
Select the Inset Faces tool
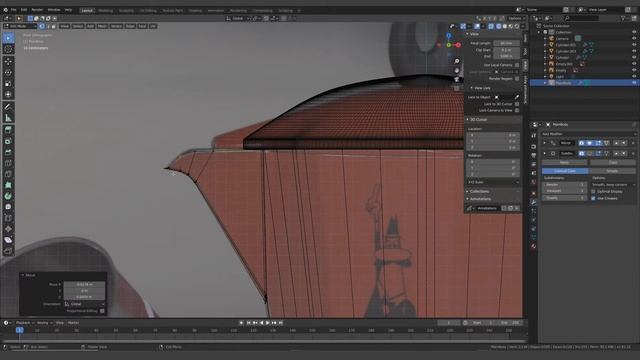click(8, 141)
